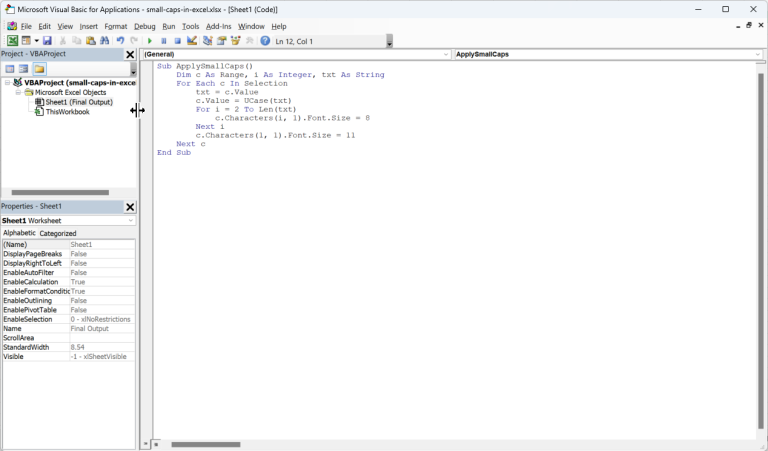Click the Break (pause) icon
768x451 pixels.
(164, 41)
